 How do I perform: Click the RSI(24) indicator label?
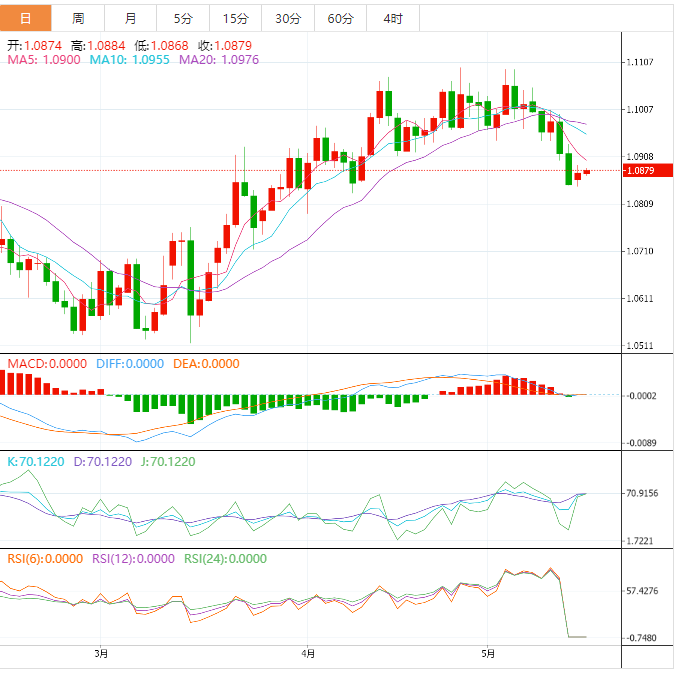pyautogui.click(x=224, y=559)
